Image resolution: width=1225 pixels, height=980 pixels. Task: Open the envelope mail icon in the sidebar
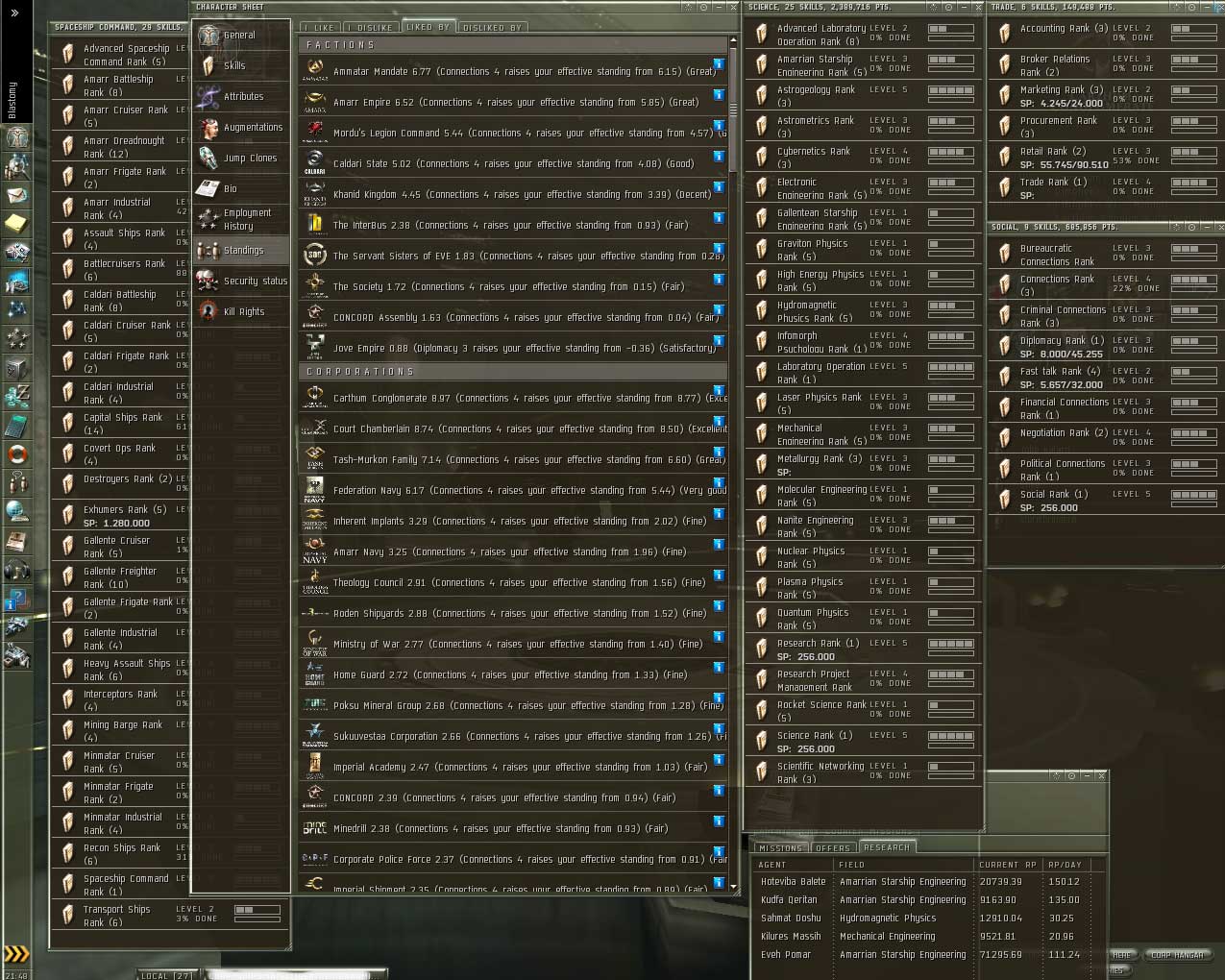16,195
